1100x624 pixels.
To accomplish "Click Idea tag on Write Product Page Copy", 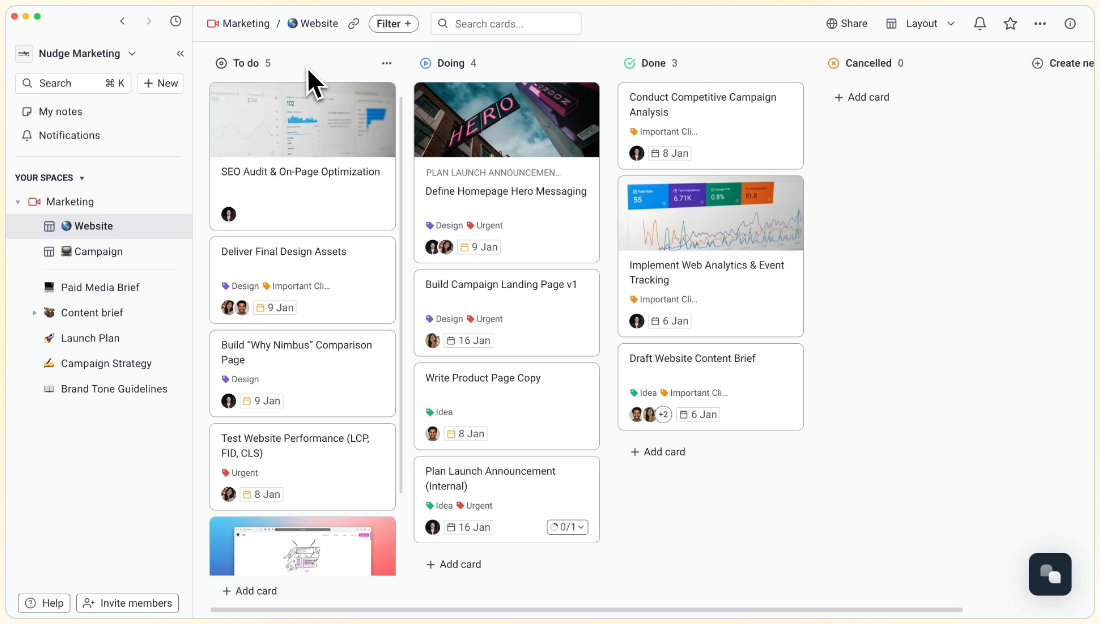I will click(439, 412).
